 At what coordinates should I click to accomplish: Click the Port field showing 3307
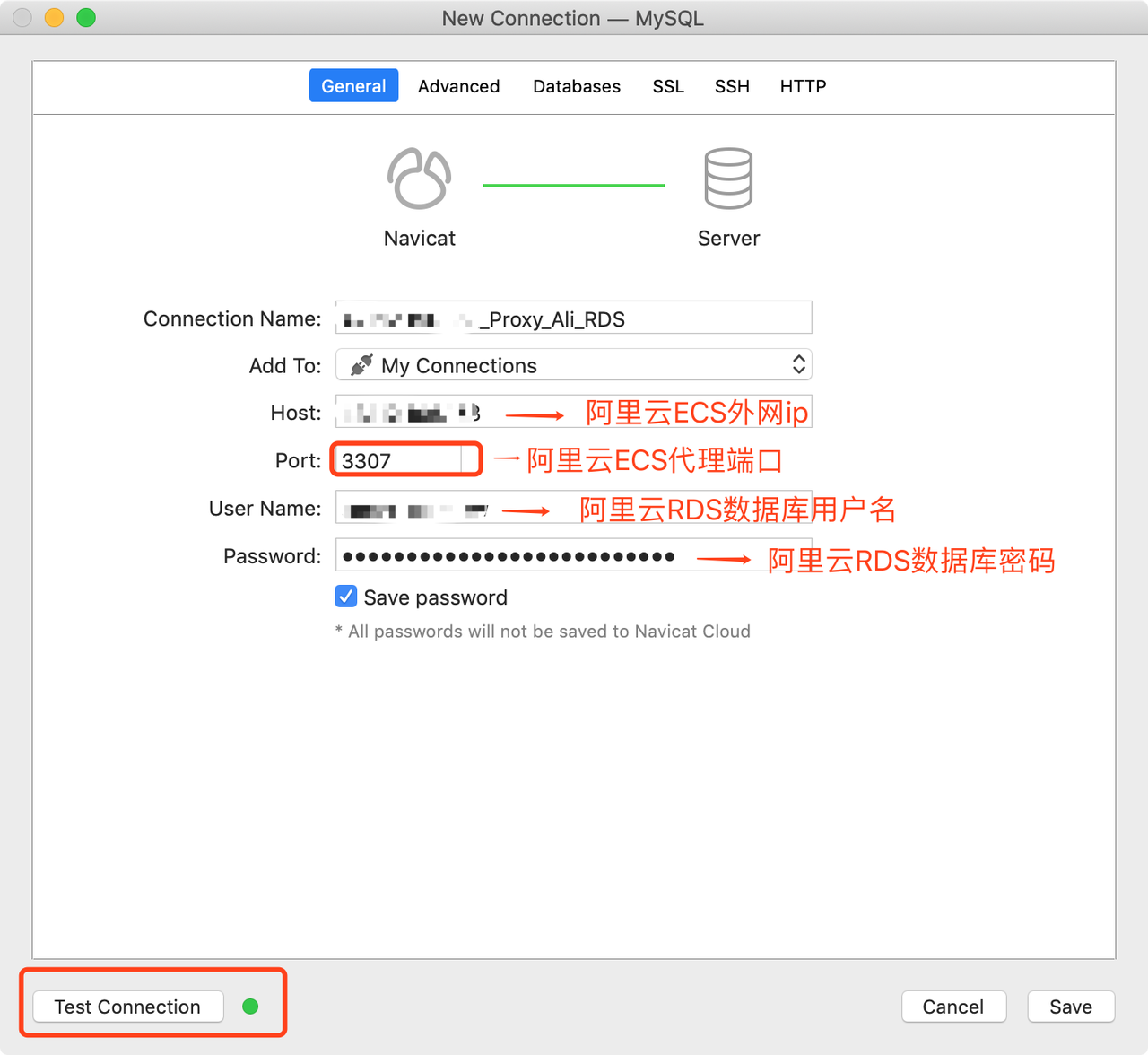[405, 459]
